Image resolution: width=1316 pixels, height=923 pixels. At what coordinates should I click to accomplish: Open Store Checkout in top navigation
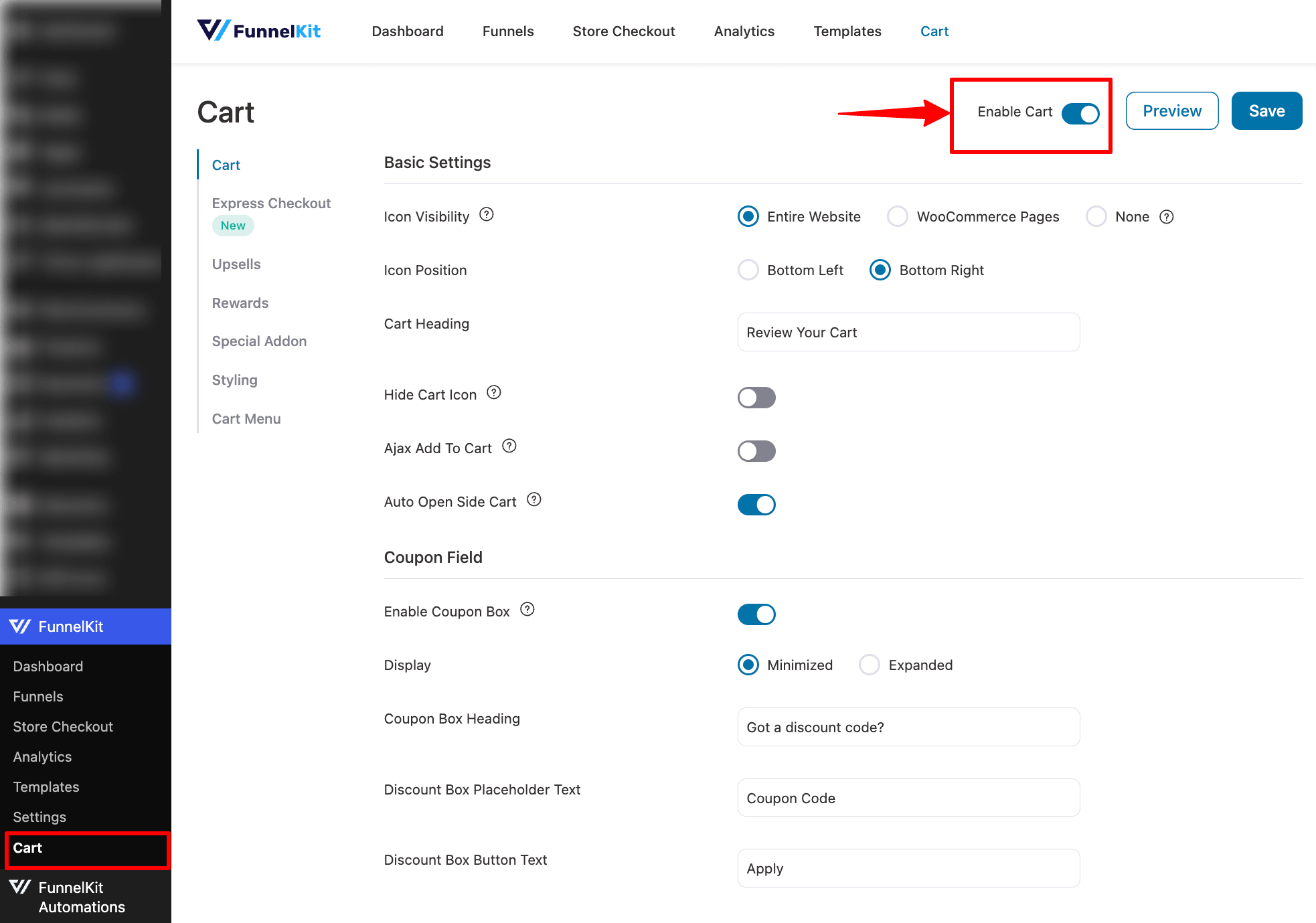(x=624, y=31)
